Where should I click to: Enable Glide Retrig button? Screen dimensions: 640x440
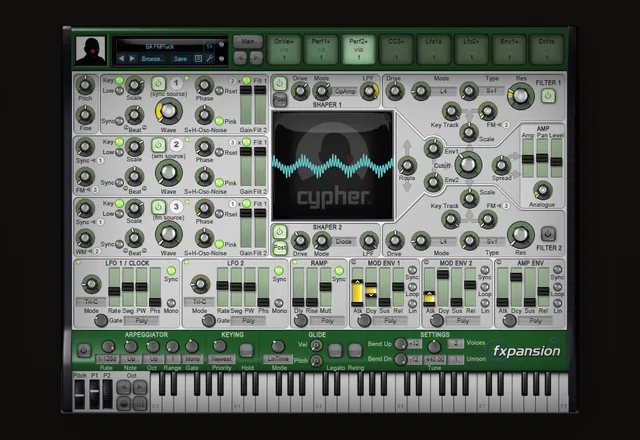point(355,350)
